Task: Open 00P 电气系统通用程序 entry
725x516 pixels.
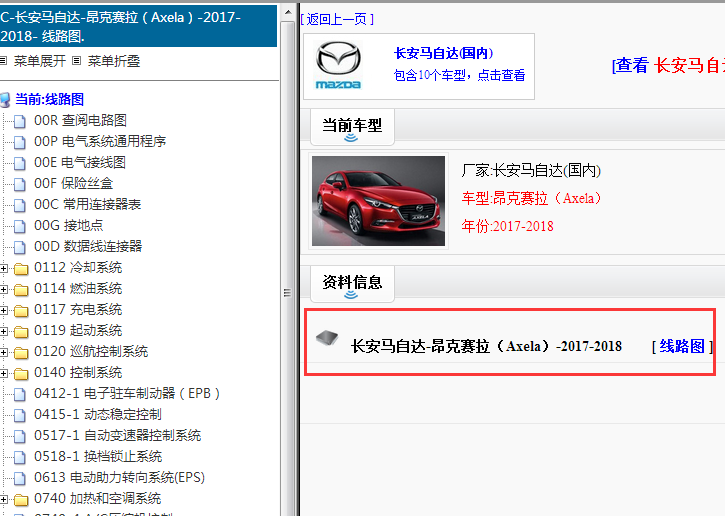Action: (x=100, y=141)
